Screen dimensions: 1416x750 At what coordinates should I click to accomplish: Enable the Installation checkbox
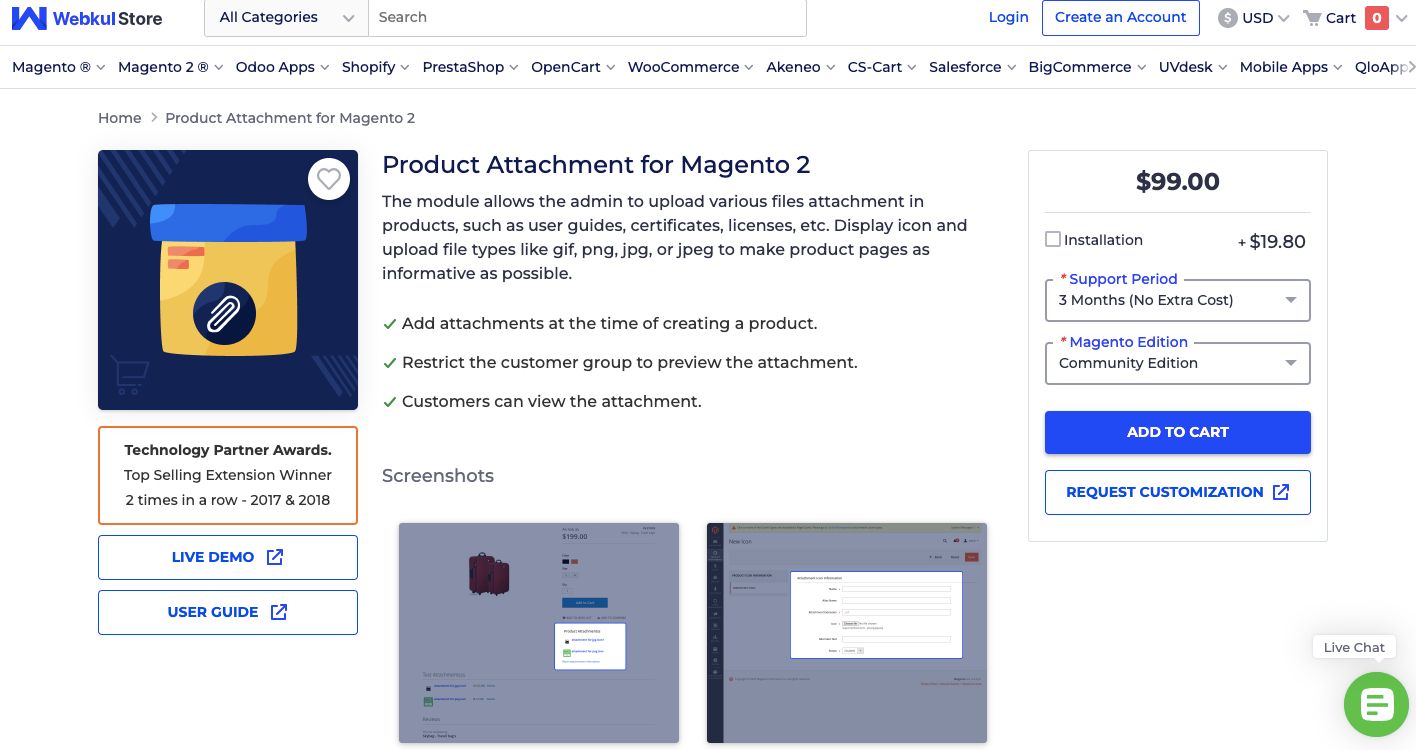point(1052,239)
